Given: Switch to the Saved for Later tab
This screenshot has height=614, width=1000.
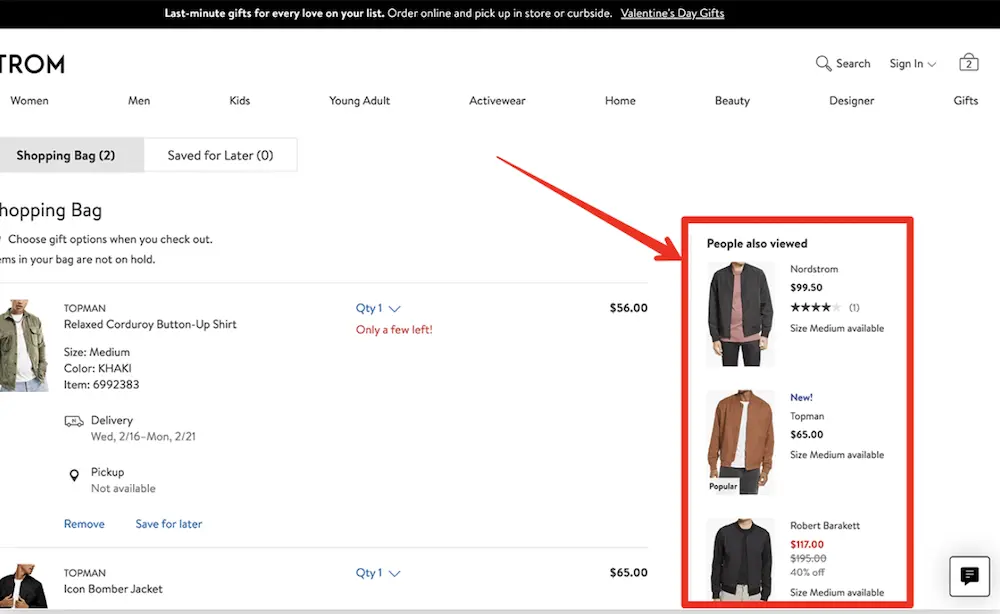Looking at the screenshot, I should pyautogui.click(x=220, y=155).
